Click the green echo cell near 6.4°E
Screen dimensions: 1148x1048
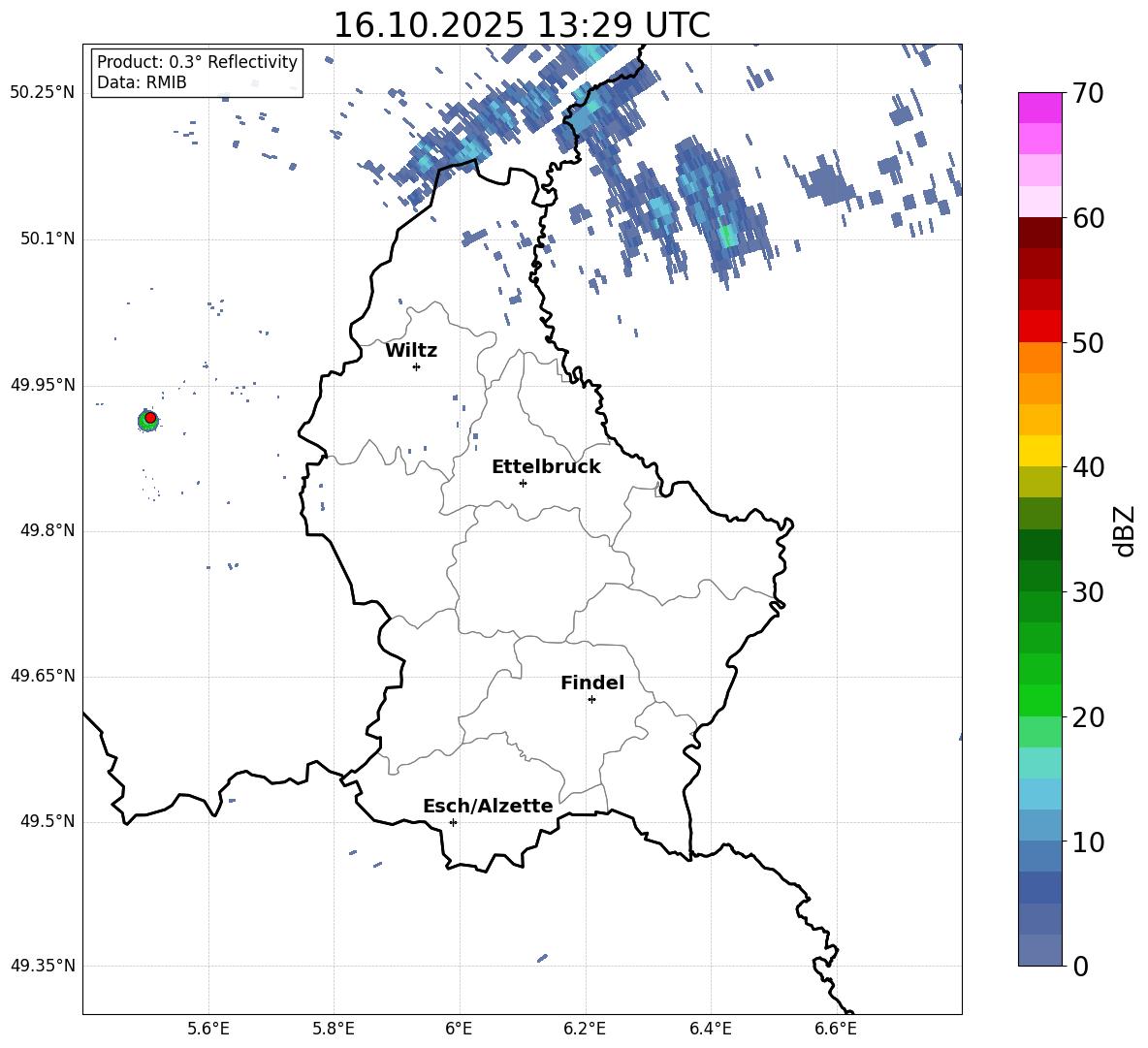pyautogui.click(x=726, y=236)
